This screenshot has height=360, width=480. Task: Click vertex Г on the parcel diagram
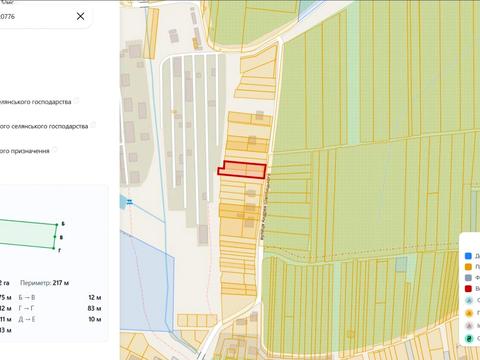(54, 248)
